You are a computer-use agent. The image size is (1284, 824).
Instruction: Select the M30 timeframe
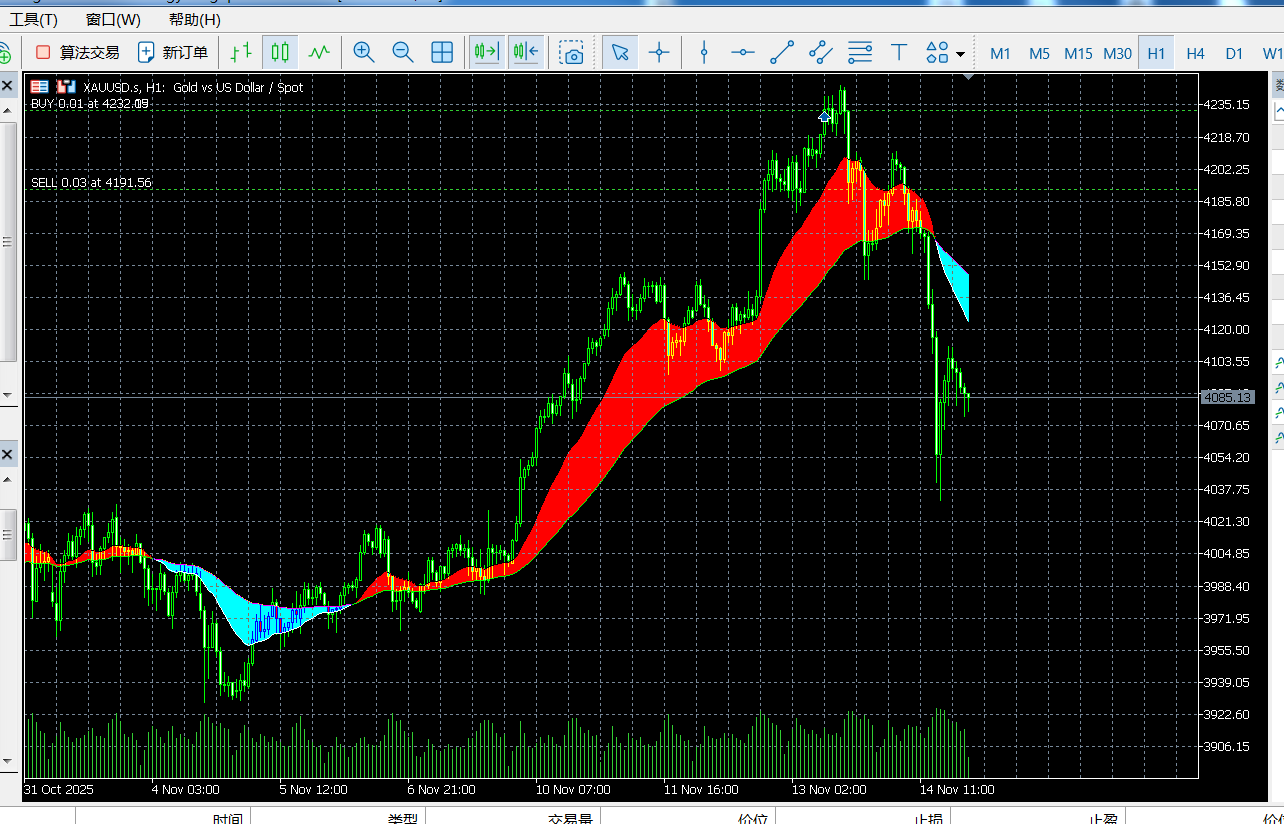[x=1118, y=53]
